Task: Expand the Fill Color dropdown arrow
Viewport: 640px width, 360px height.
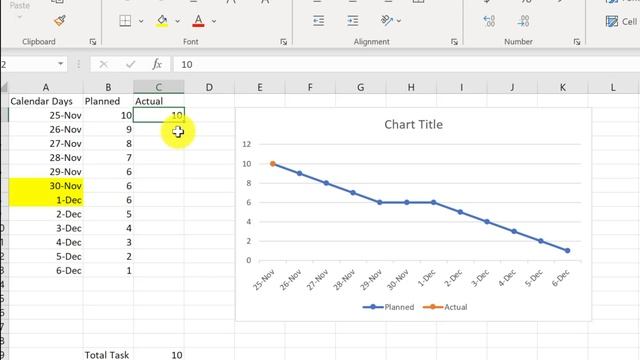Action: pyautogui.click(x=178, y=21)
